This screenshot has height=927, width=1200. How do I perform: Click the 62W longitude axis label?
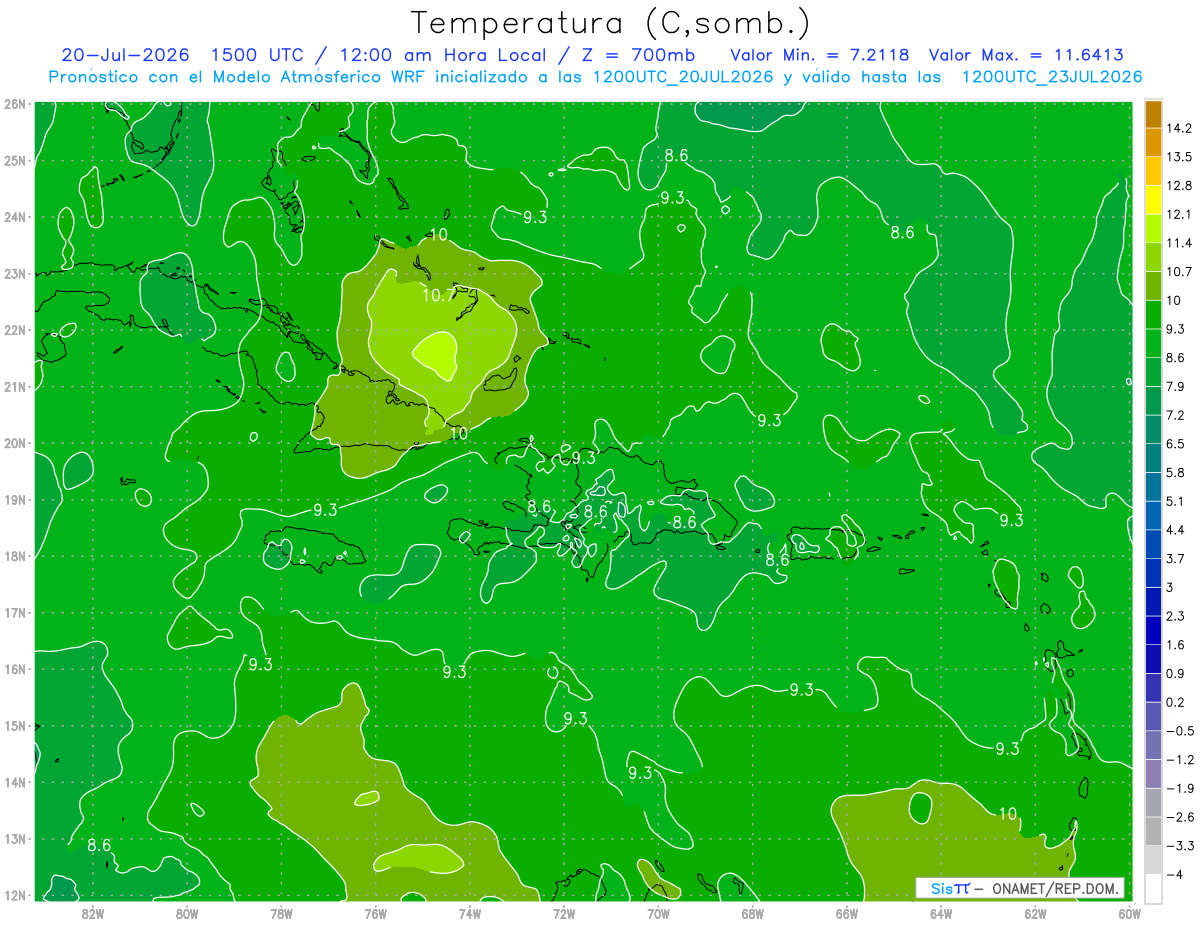point(1035,913)
